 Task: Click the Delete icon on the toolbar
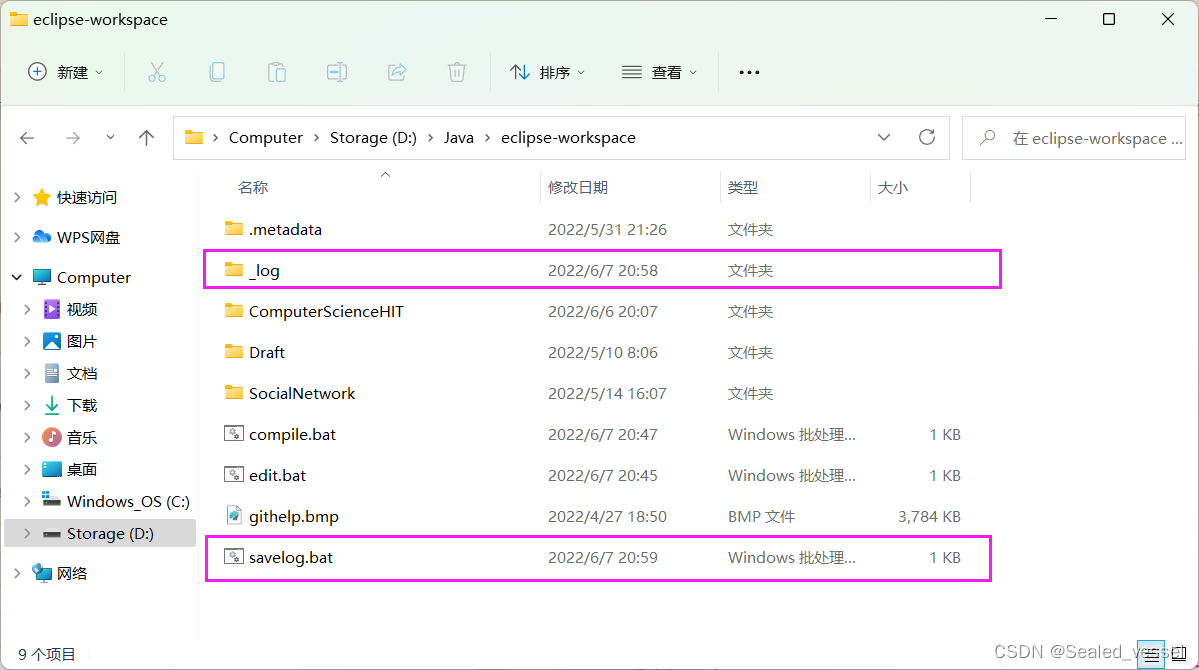456,71
